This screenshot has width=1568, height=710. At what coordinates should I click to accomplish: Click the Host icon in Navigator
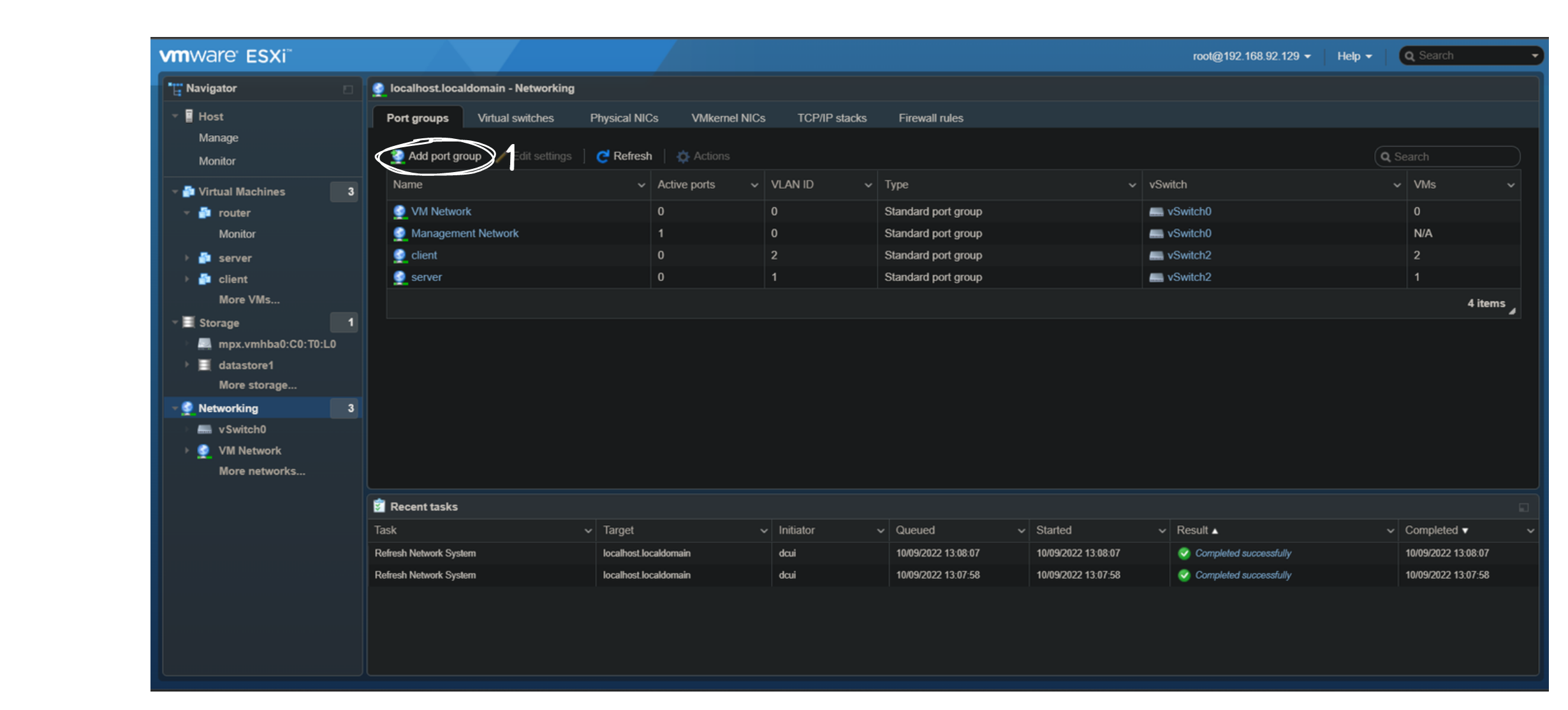click(x=189, y=116)
